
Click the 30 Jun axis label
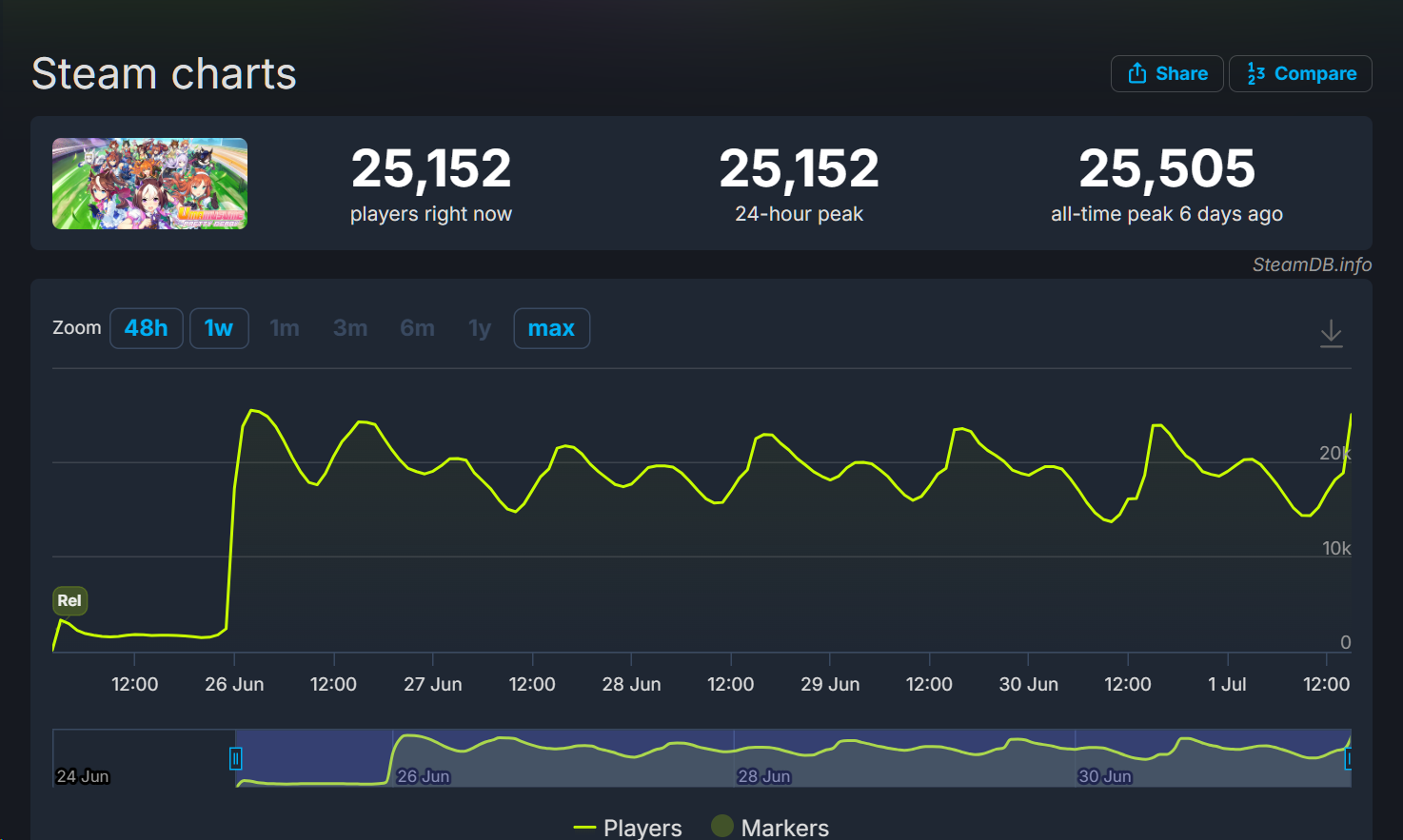1028,684
